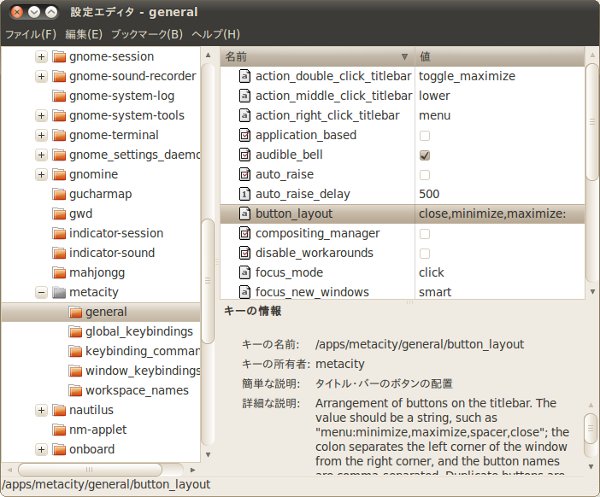Click the key icon for audible_bell

point(244,155)
